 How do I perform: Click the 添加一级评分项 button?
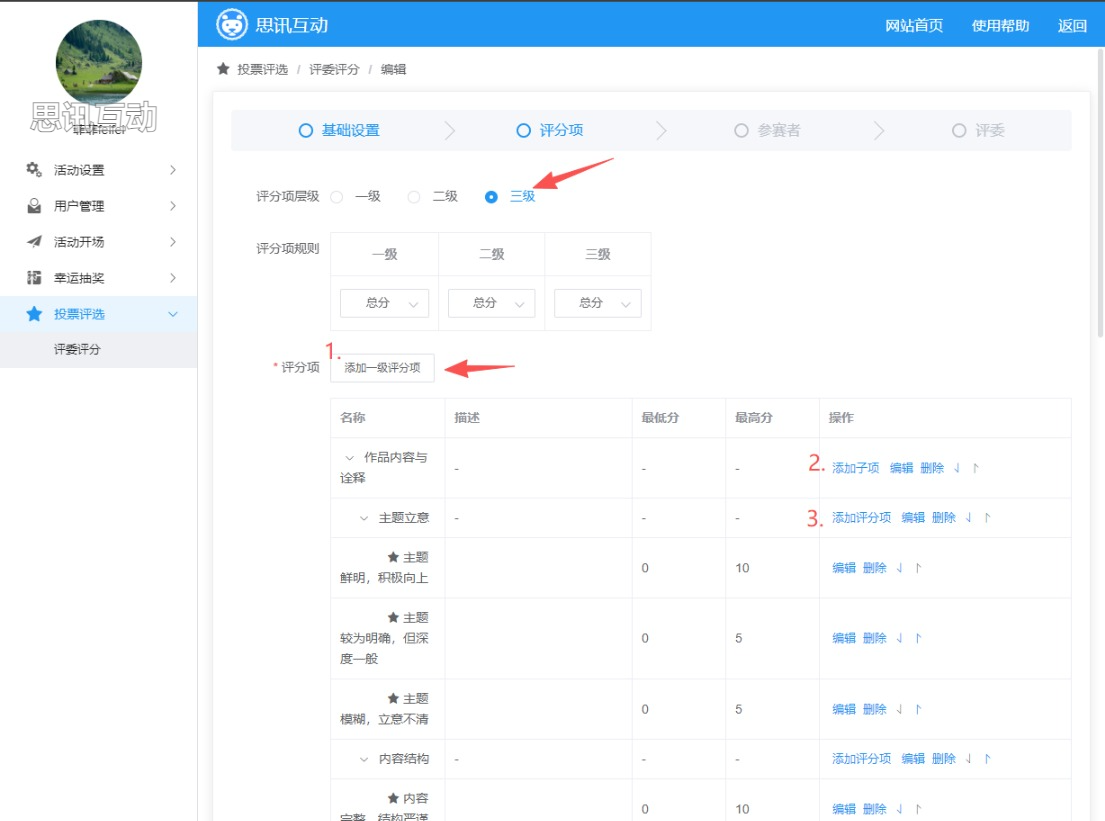coord(382,368)
